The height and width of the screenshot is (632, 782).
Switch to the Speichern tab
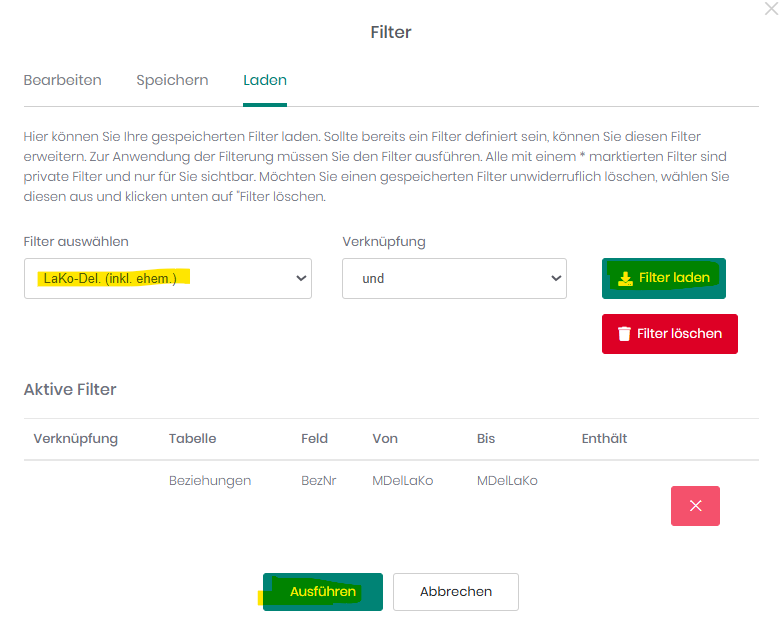coord(172,80)
